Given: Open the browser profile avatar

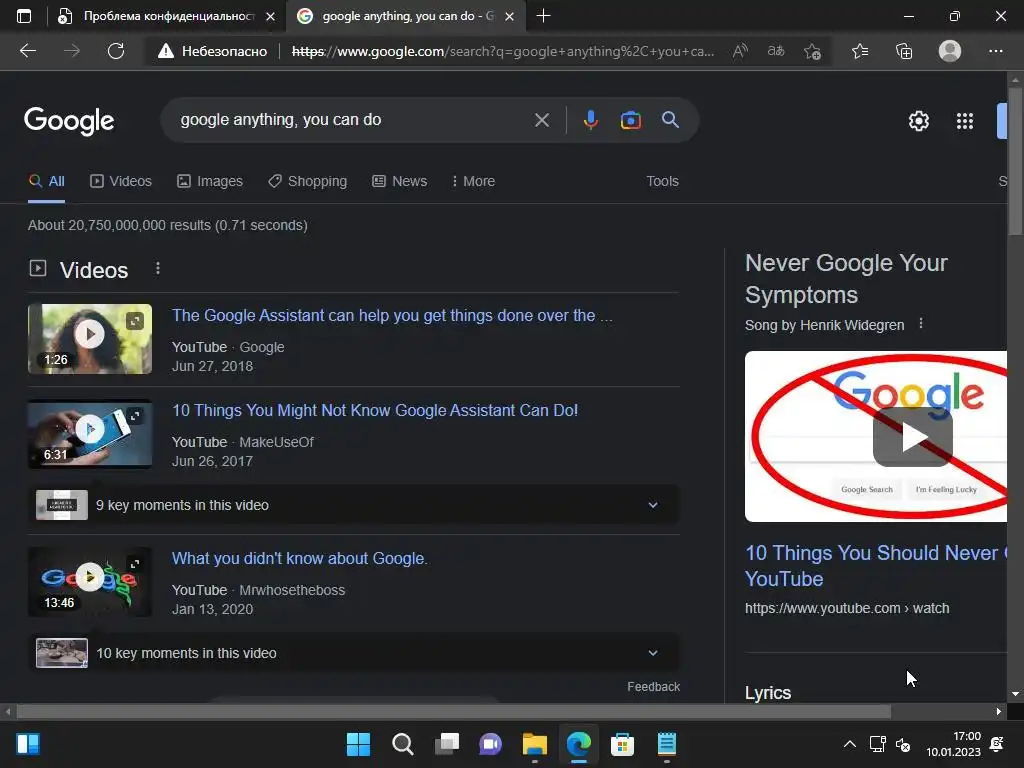Looking at the screenshot, I should click(950, 51).
